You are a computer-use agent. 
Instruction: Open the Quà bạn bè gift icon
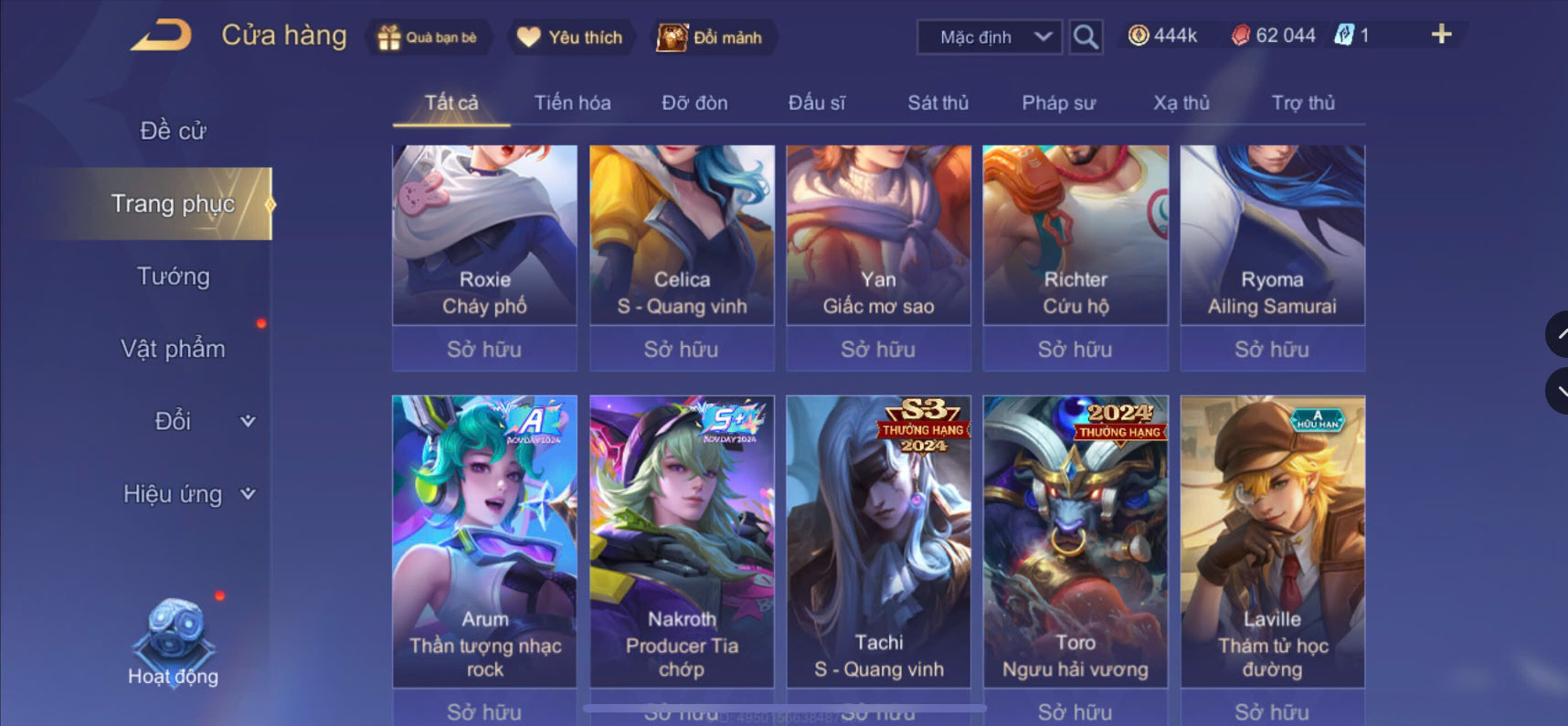pyautogui.click(x=390, y=37)
